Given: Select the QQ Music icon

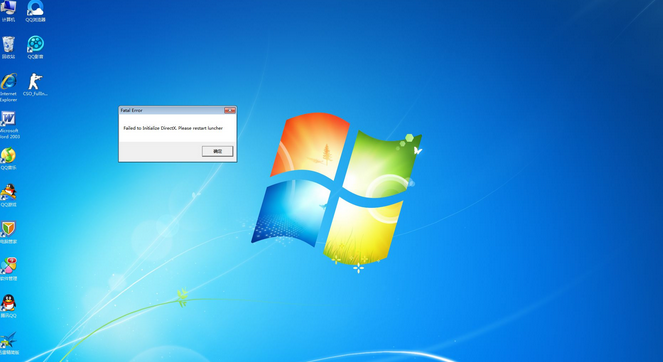Looking at the screenshot, I should (x=8, y=156).
